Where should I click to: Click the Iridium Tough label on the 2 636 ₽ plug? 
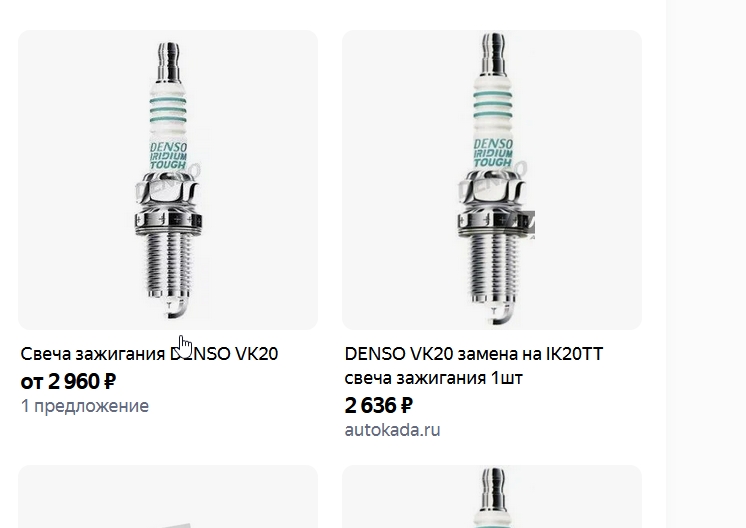(x=493, y=153)
